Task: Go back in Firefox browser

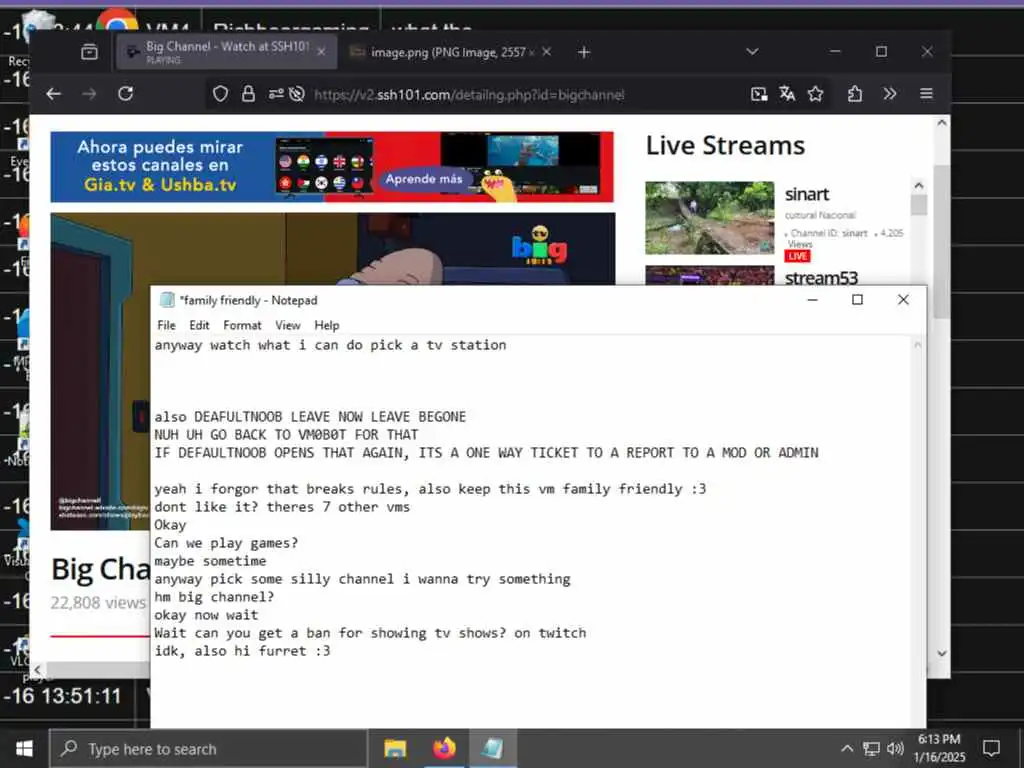Action: point(54,94)
